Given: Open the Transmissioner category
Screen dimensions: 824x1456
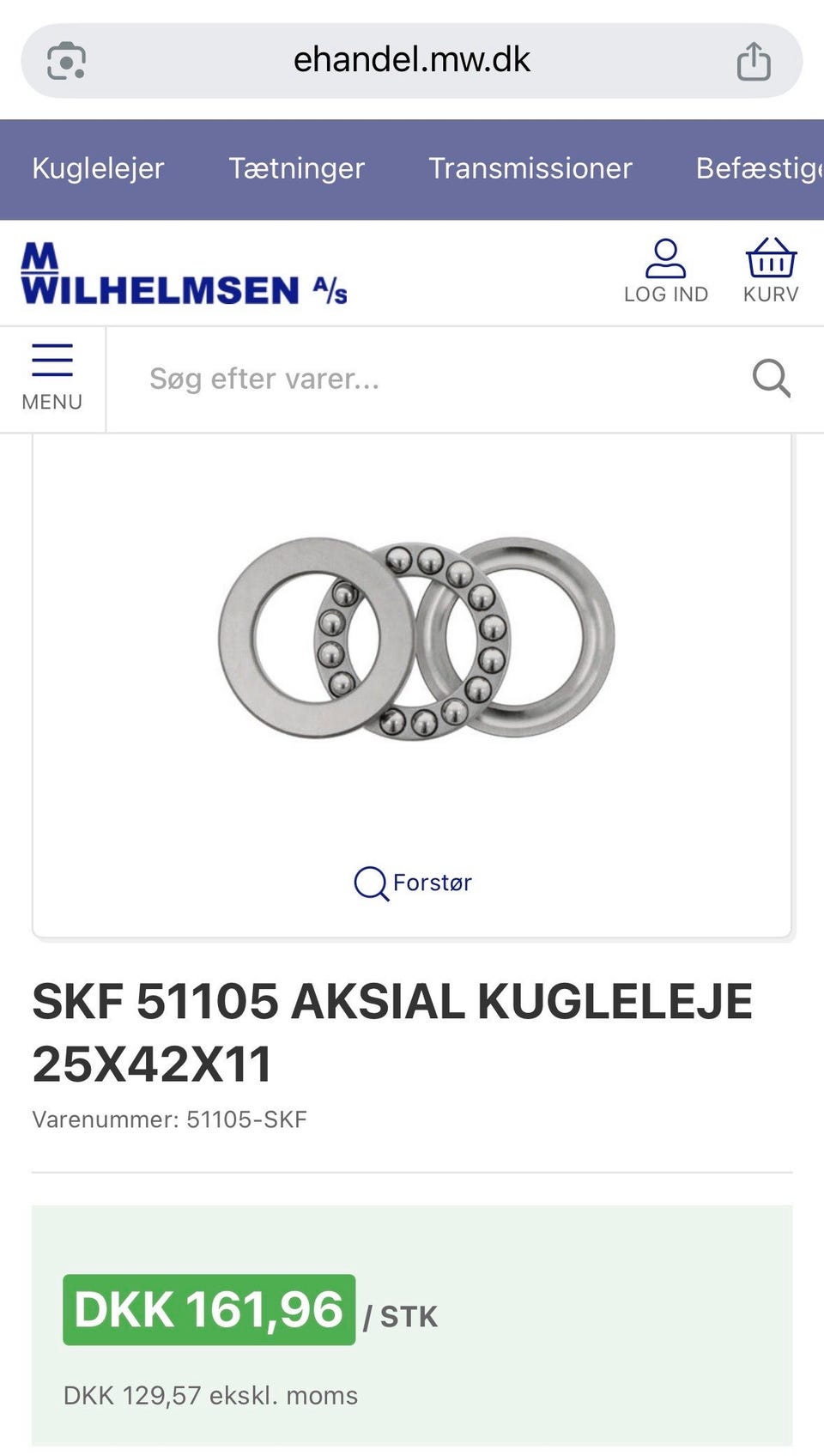Looking at the screenshot, I should (x=530, y=168).
